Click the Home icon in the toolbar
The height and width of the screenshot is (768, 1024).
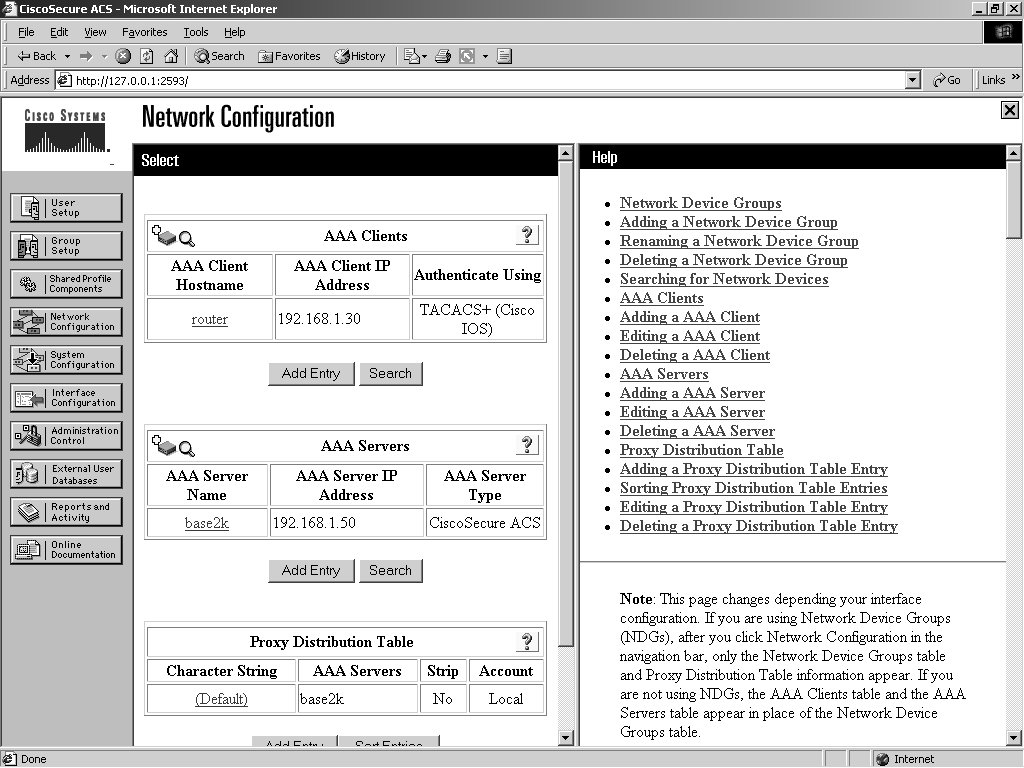(x=171, y=56)
